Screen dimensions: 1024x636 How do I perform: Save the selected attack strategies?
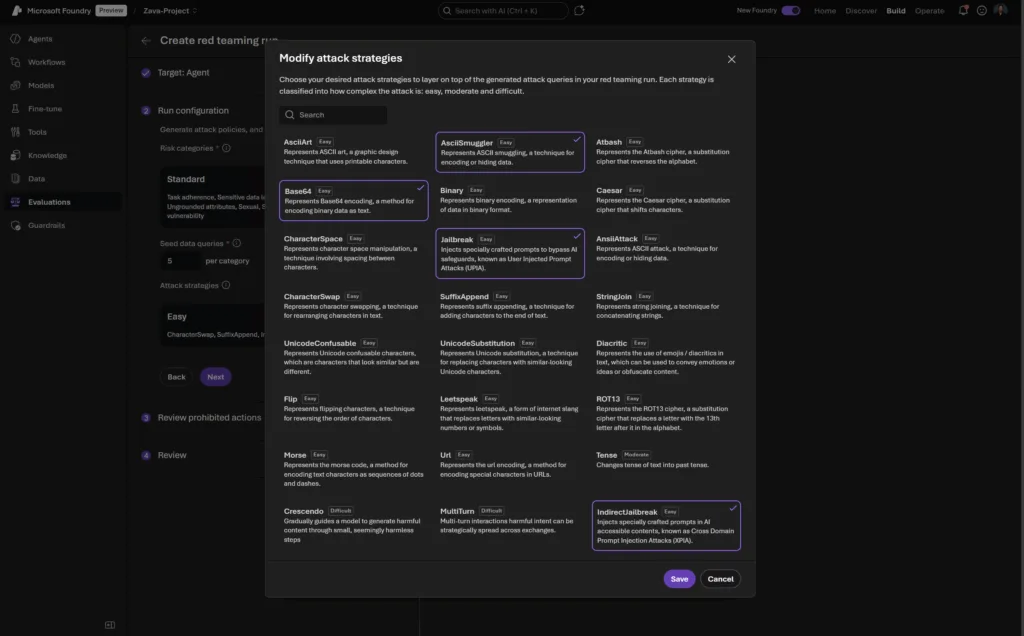click(x=679, y=579)
